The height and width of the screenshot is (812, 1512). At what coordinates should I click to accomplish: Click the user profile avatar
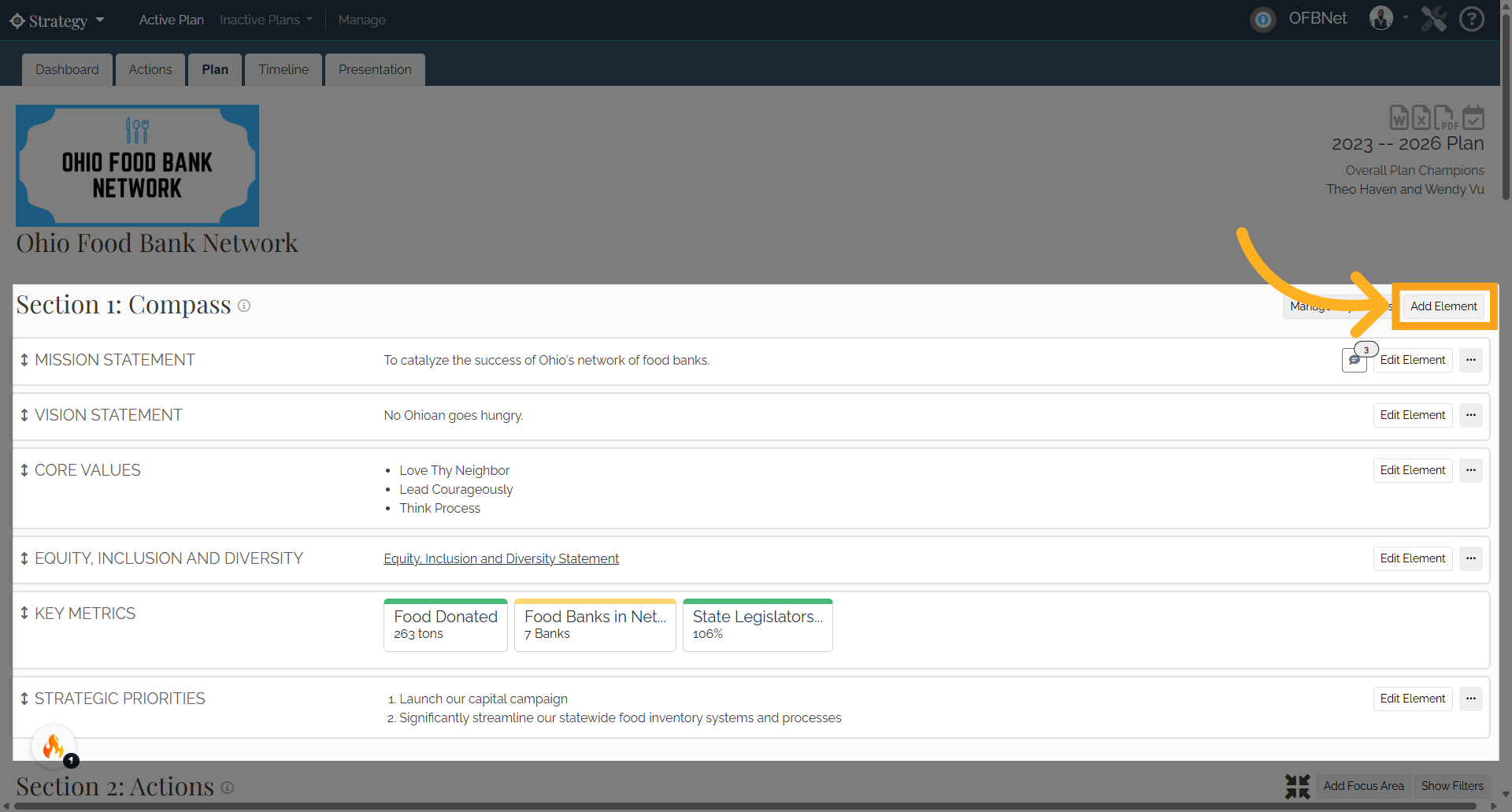(x=1381, y=18)
